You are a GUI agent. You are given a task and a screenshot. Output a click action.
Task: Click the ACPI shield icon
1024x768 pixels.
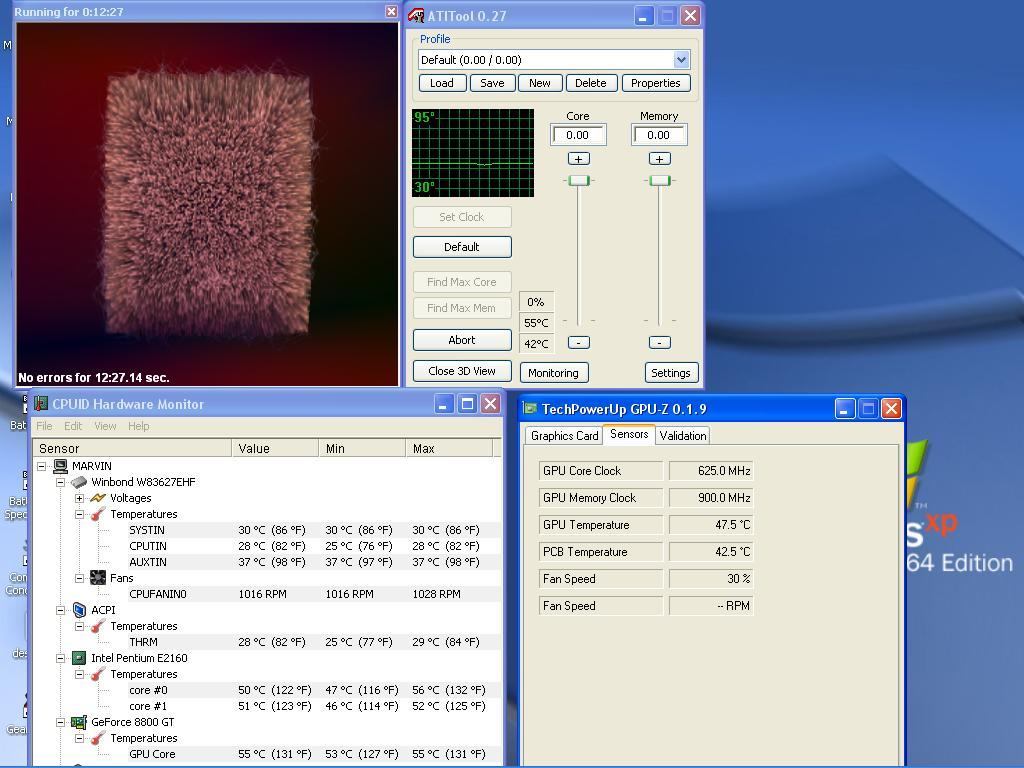(79, 610)
